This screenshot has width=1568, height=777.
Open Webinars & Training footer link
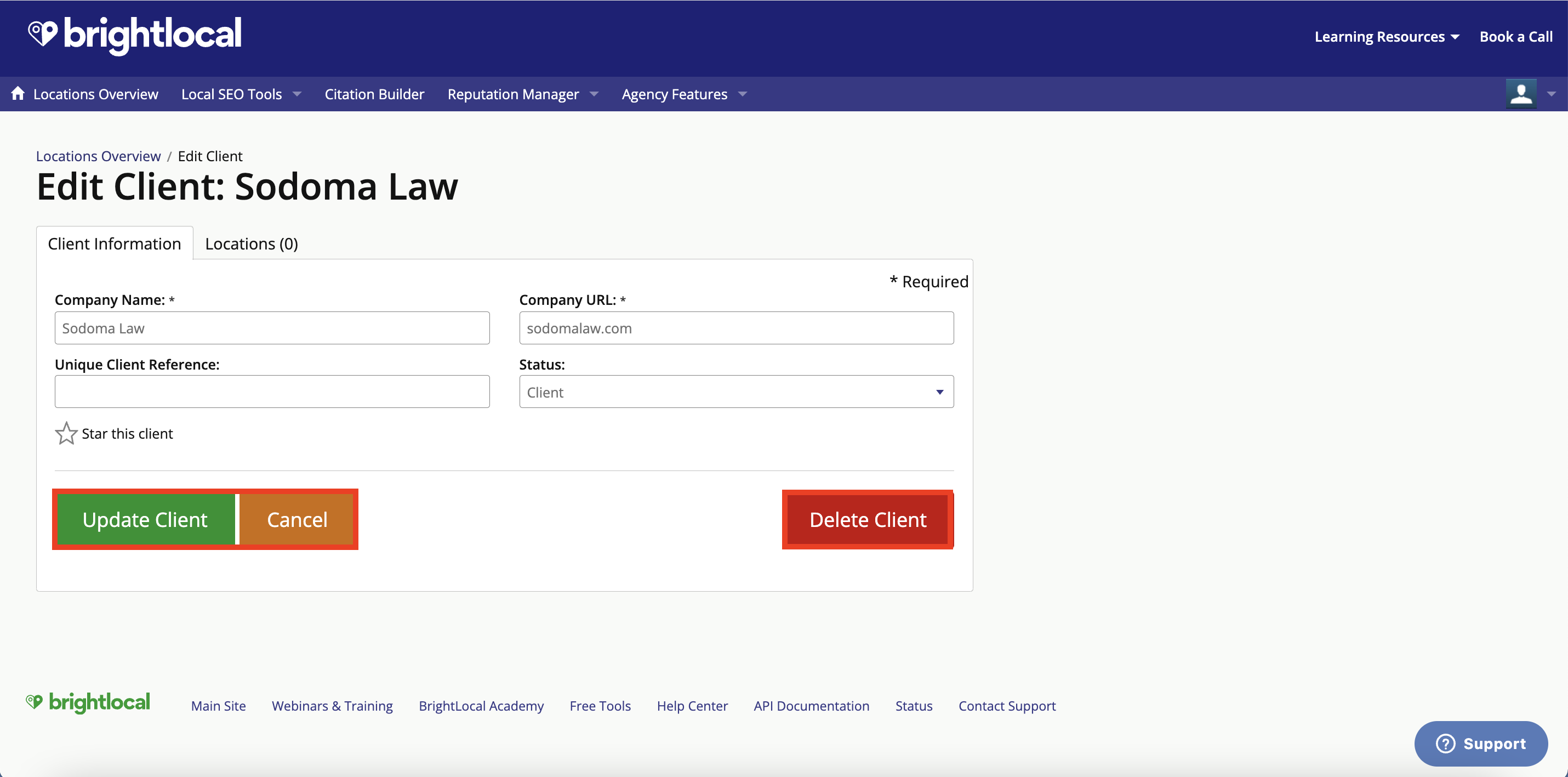(x=332, y=706)
